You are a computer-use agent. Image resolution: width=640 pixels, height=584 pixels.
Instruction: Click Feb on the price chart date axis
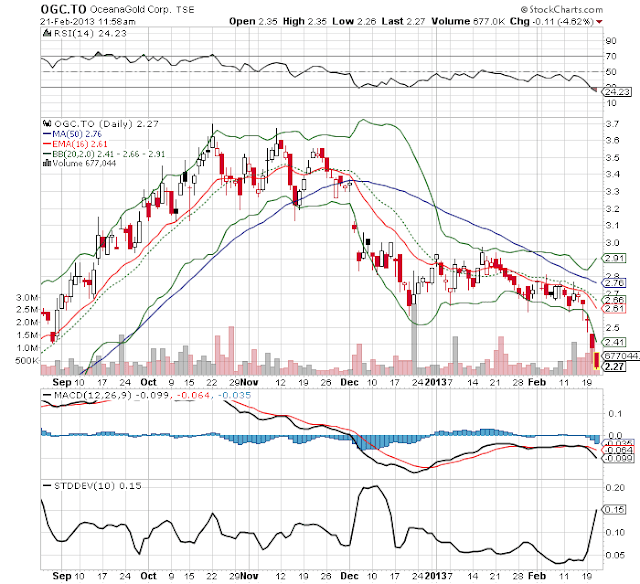(537, 382)
